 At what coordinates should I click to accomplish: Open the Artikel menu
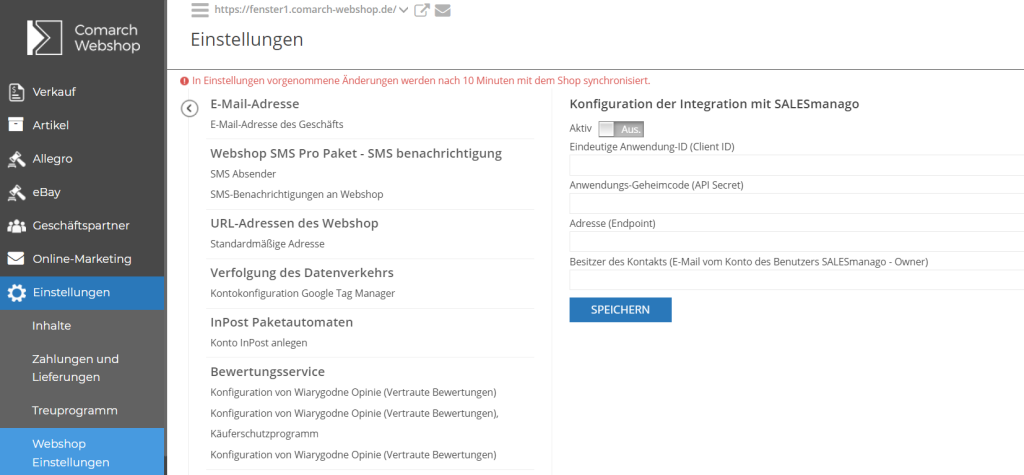[50, 125]
